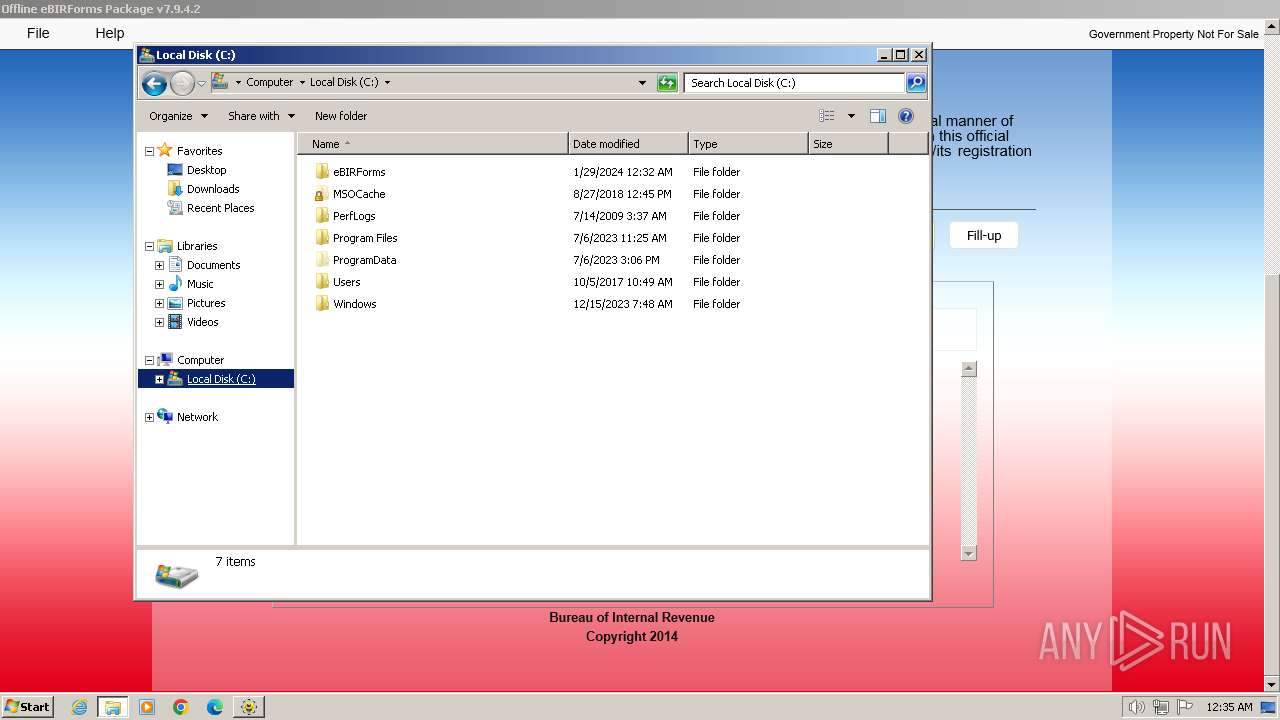Expand the Network tree node
This screenshot has width=1280, height=720.
pos(149,417)
